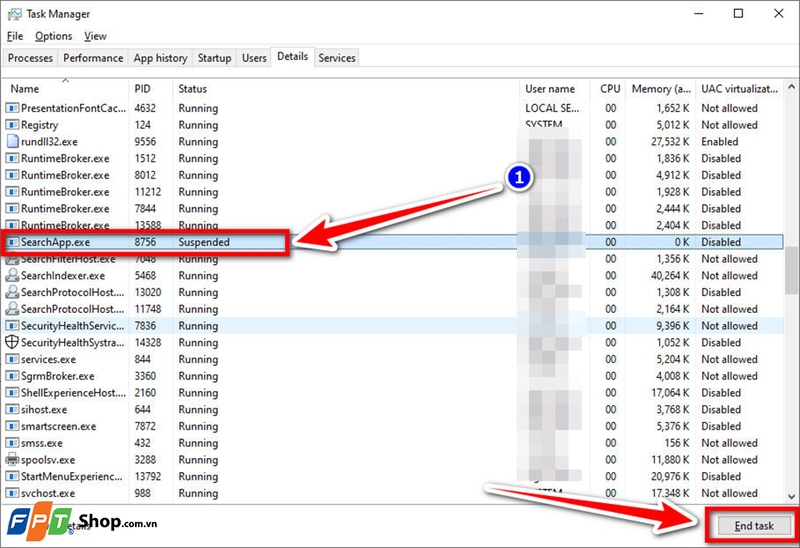Click the sihost.exe process icon
Viewport: 800px width, 548px height.
click(x=12, y=410)
